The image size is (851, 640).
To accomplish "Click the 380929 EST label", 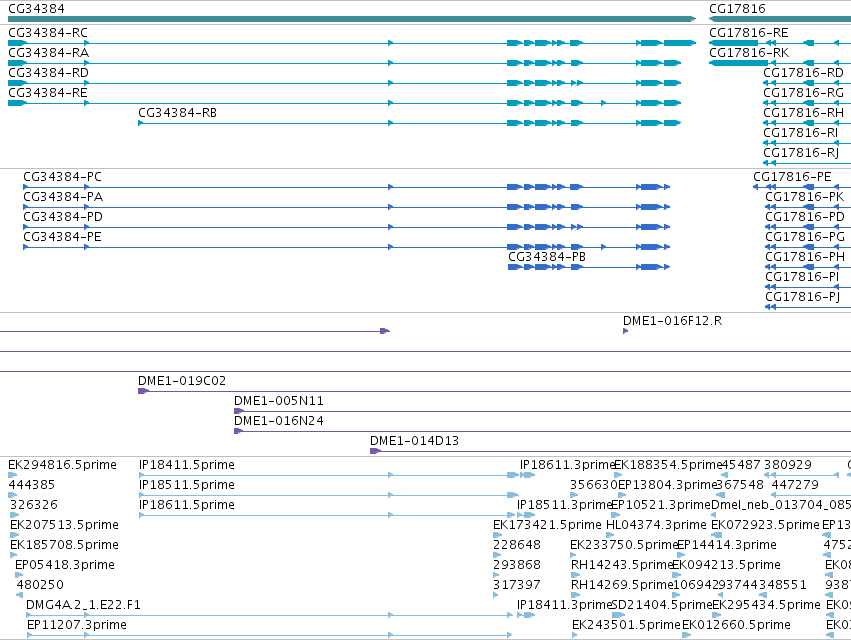I will pyautogui.click(x=788, y=465).
